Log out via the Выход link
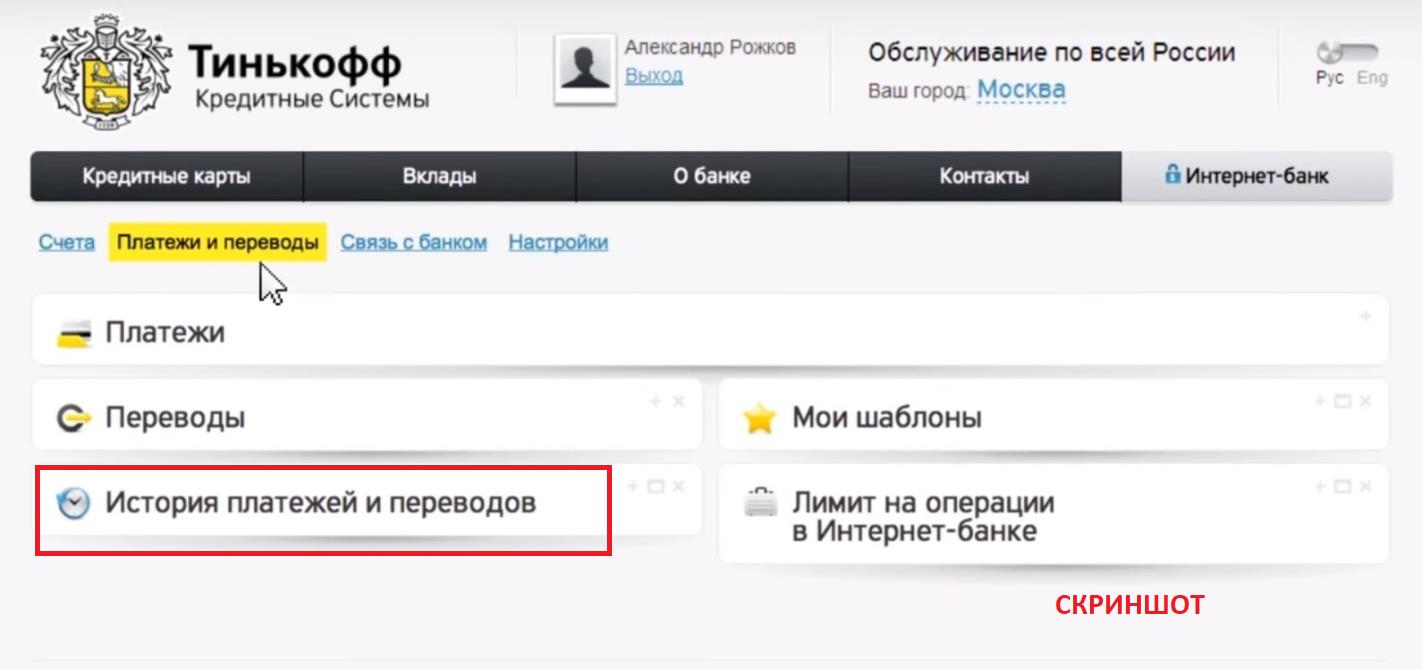1427x669 pixels. pos(654,76)
